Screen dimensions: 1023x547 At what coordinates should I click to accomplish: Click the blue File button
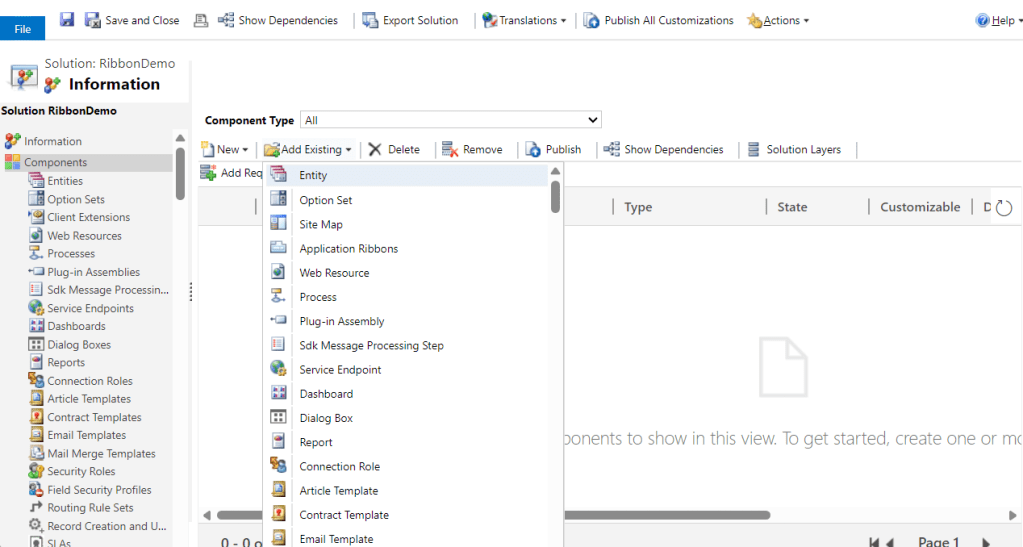pyautogui.click(x=22, y=29)
